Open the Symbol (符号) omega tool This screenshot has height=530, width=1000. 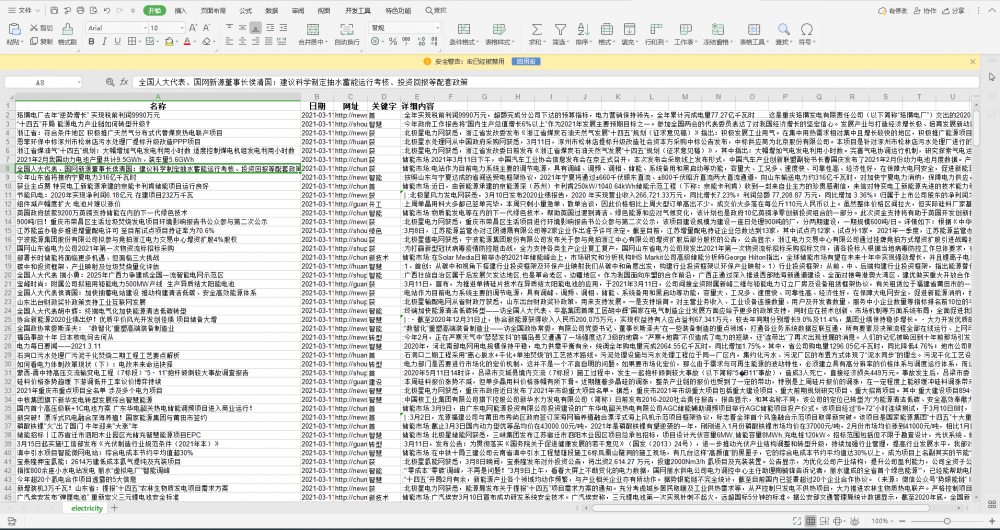[x=806, y=35]
